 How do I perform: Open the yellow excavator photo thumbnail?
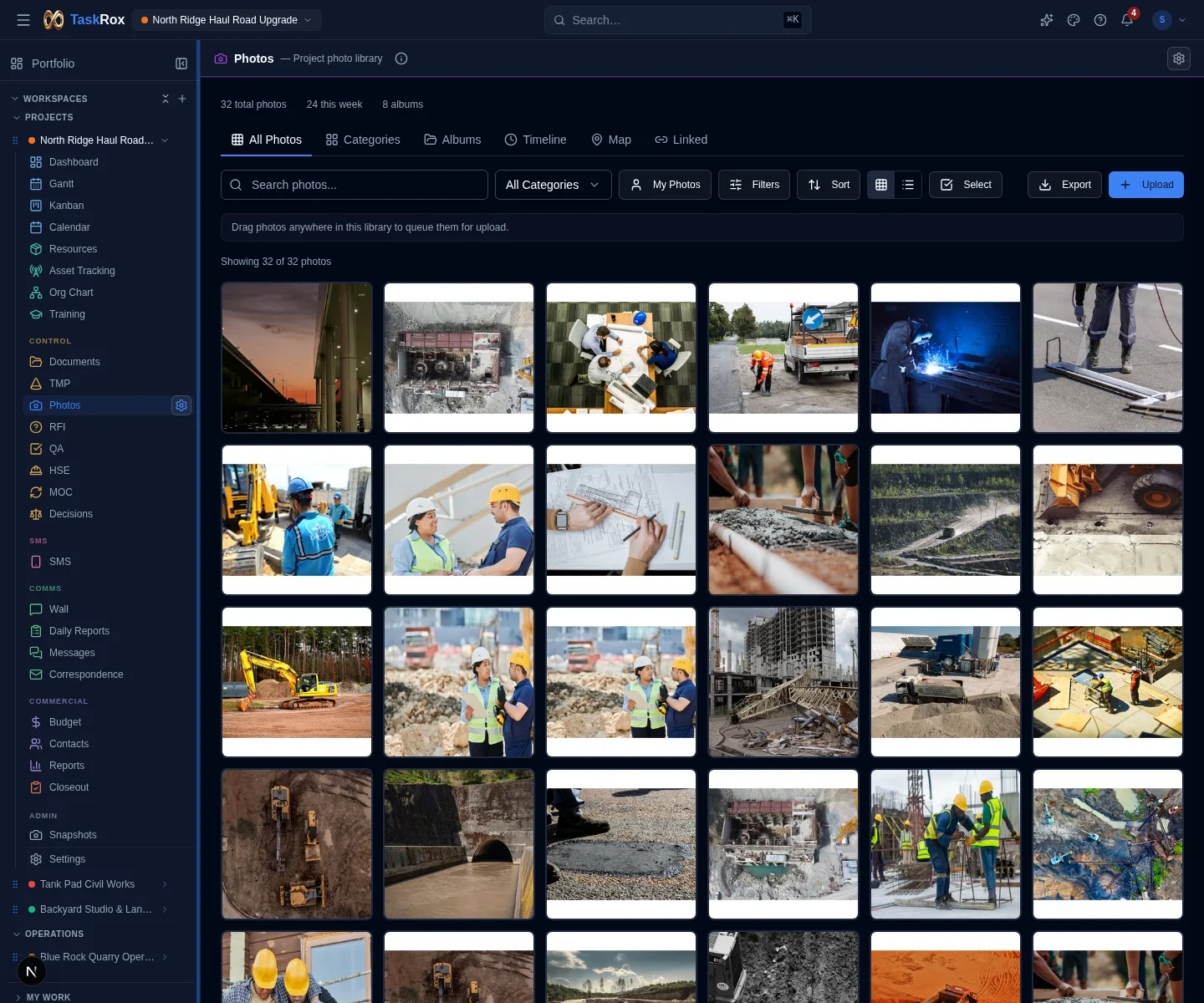(297, 682)
